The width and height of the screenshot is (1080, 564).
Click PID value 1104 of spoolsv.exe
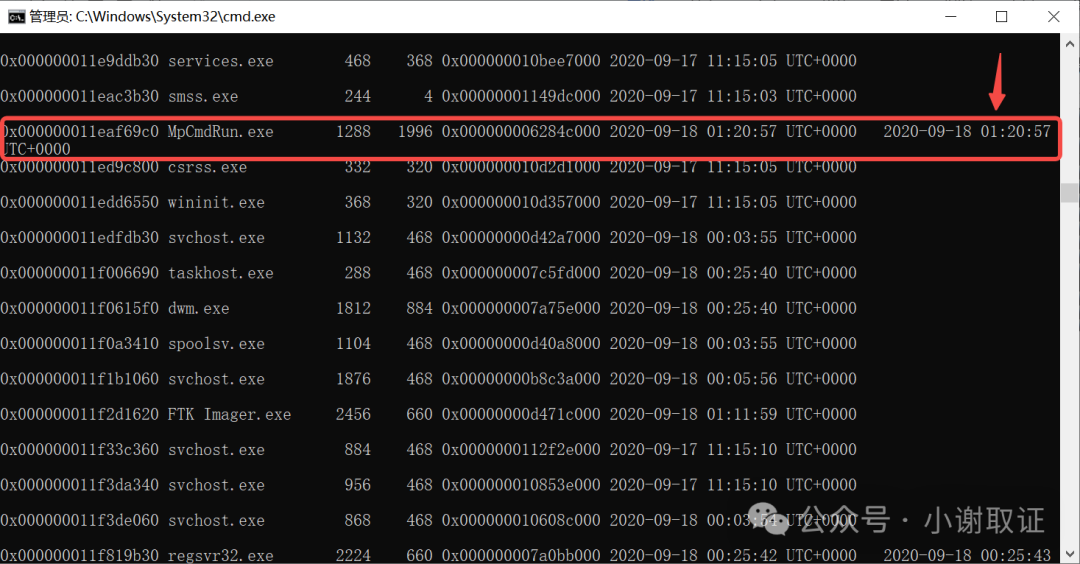pos(353,344)
